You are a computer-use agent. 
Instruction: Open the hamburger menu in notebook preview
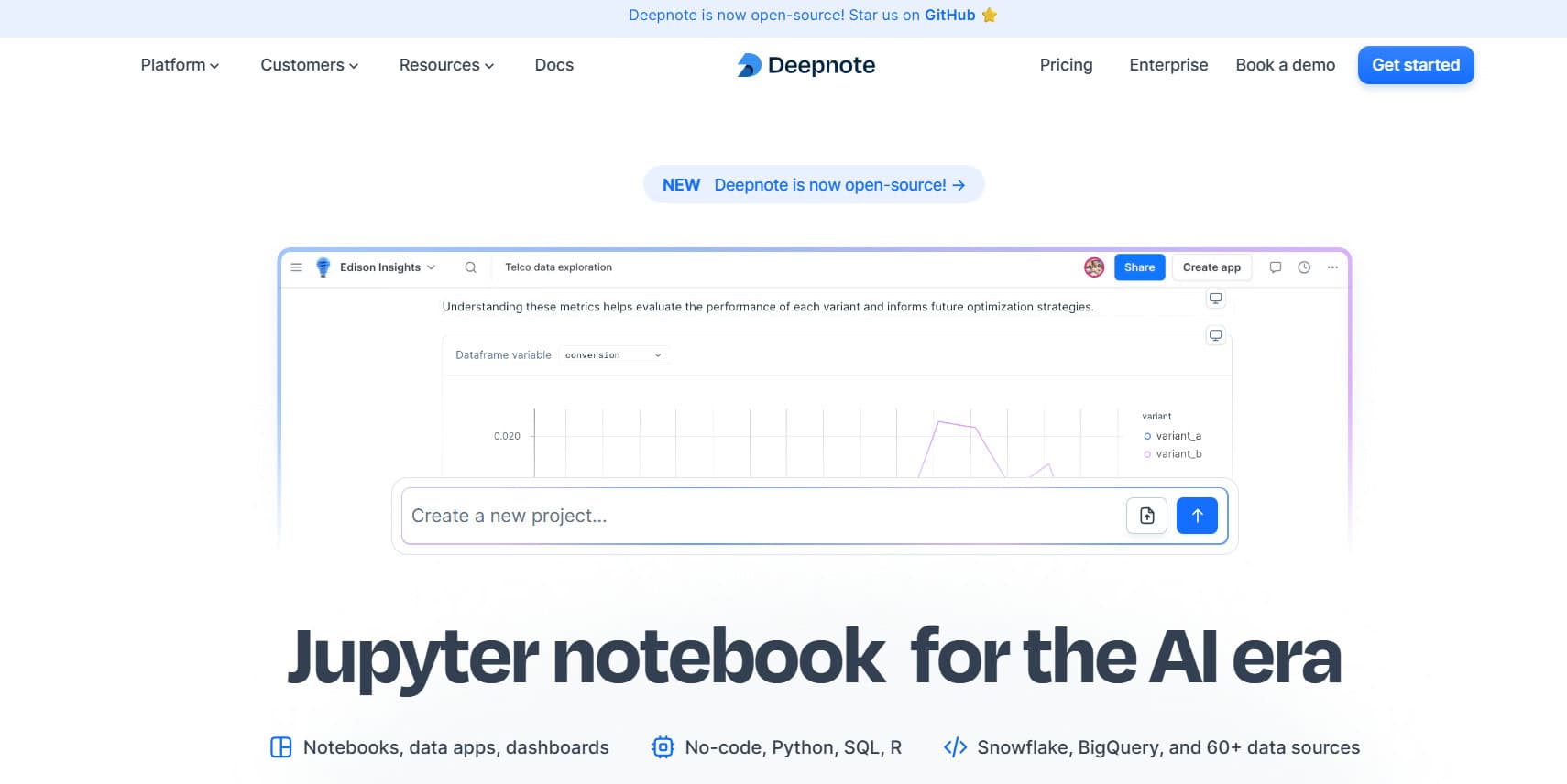(296, 267)
